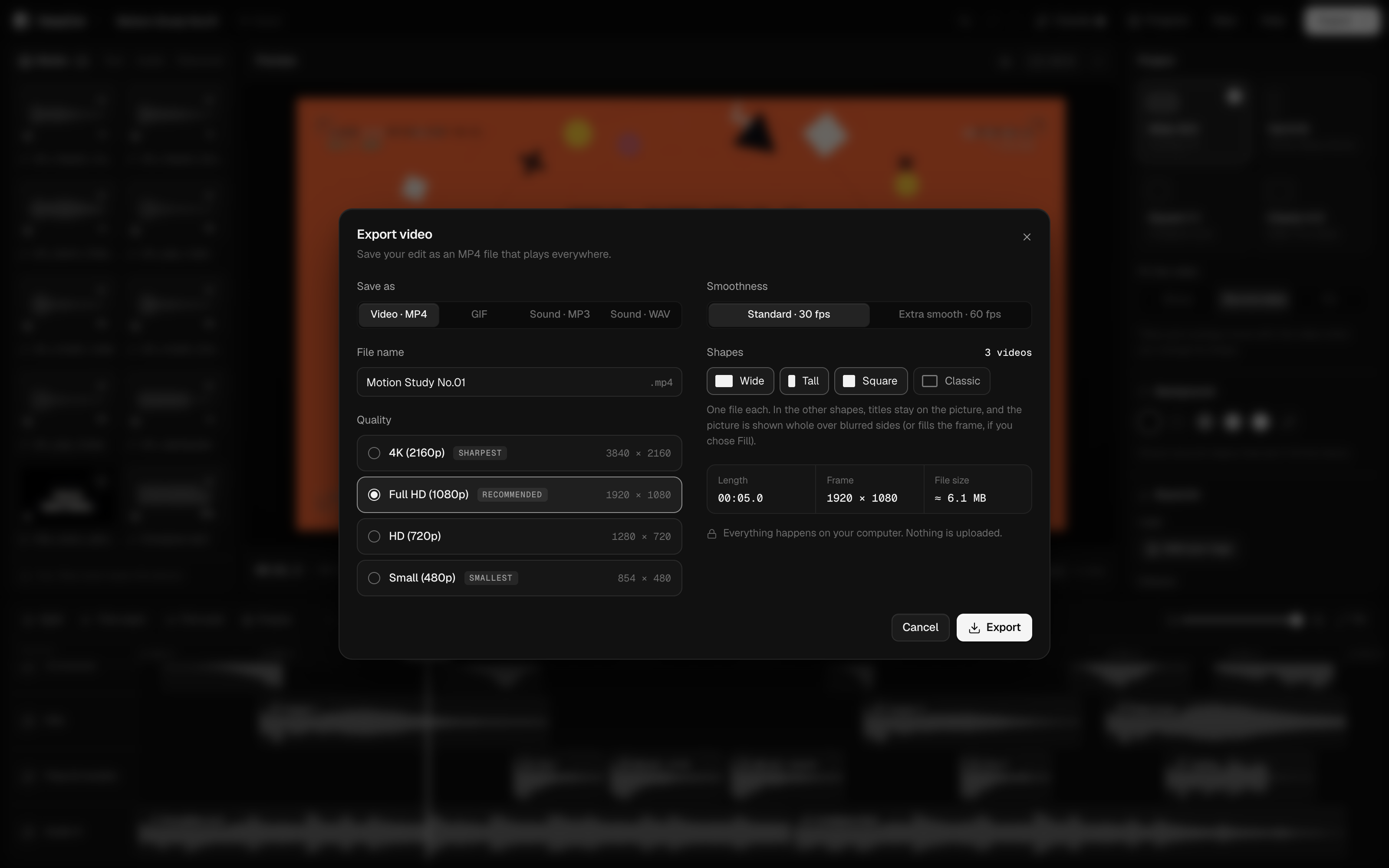Select Standard · 30 fps smoothness

(789, 315)
